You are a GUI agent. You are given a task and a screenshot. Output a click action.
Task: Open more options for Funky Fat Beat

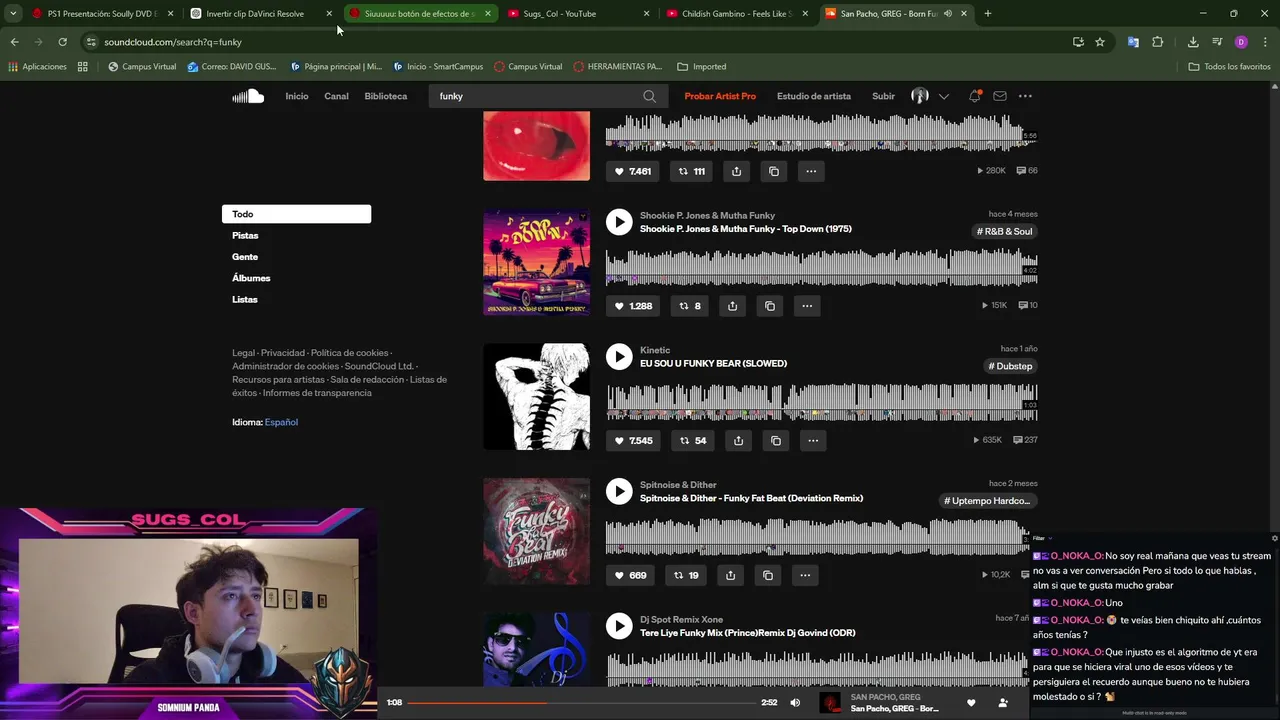point(805,575)
